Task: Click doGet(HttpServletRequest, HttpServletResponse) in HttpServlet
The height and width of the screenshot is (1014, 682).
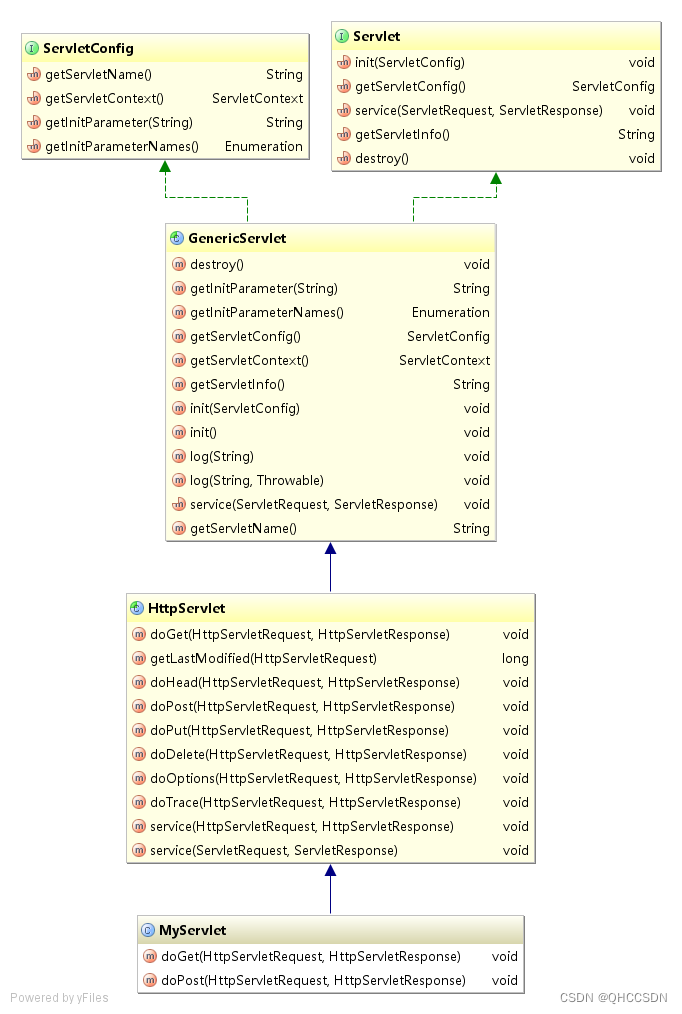Action: tap(300, 634)
